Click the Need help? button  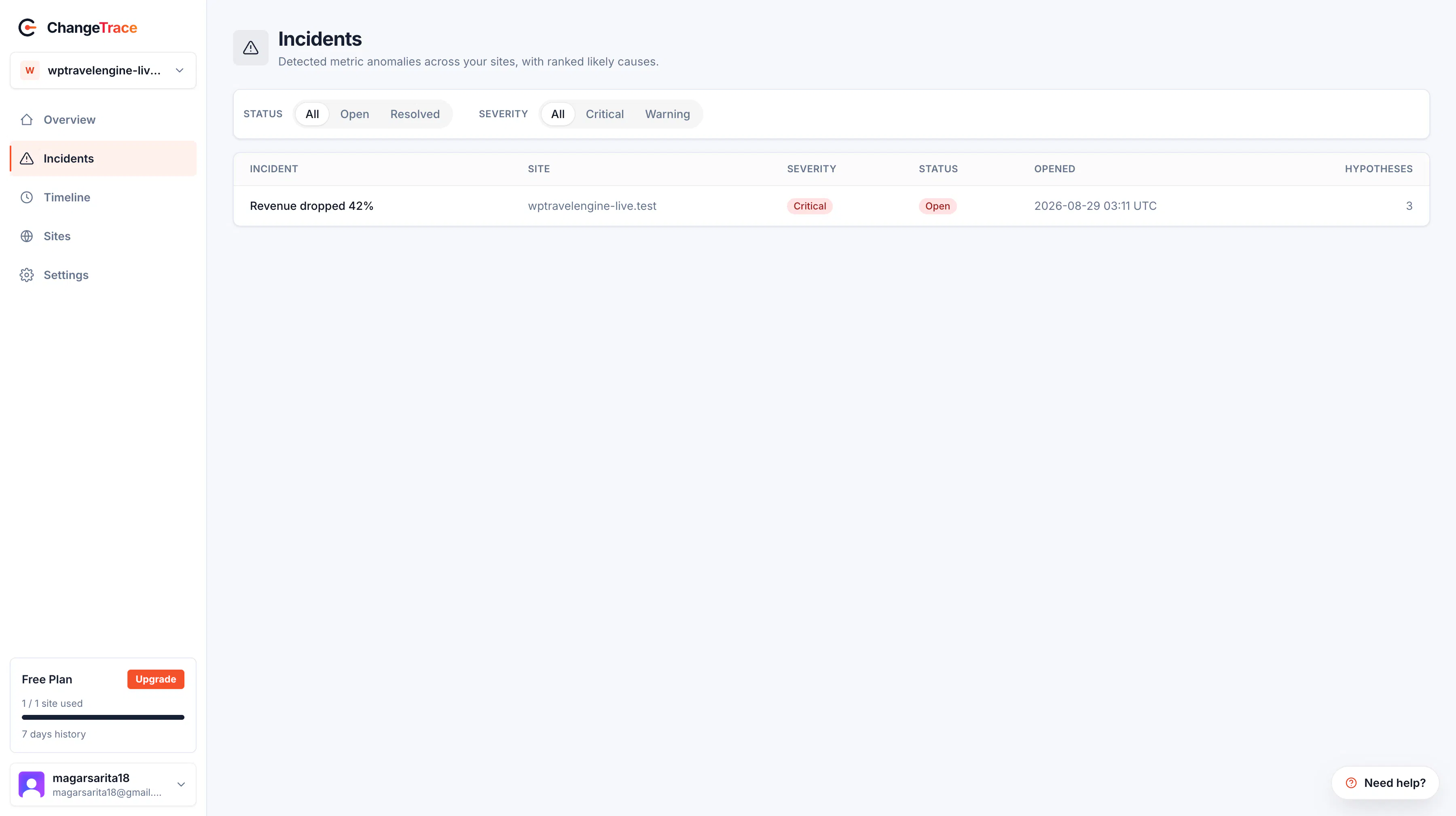[x=1385, y=783]
